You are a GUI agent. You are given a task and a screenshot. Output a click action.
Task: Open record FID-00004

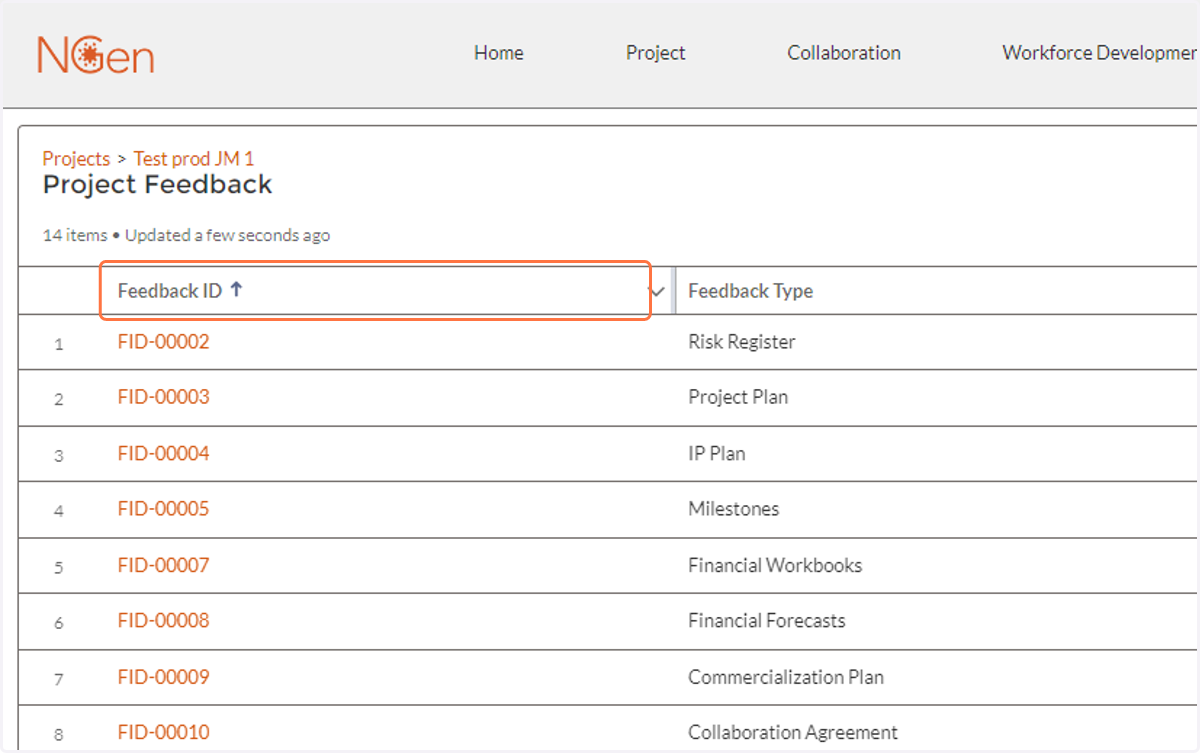163,454
